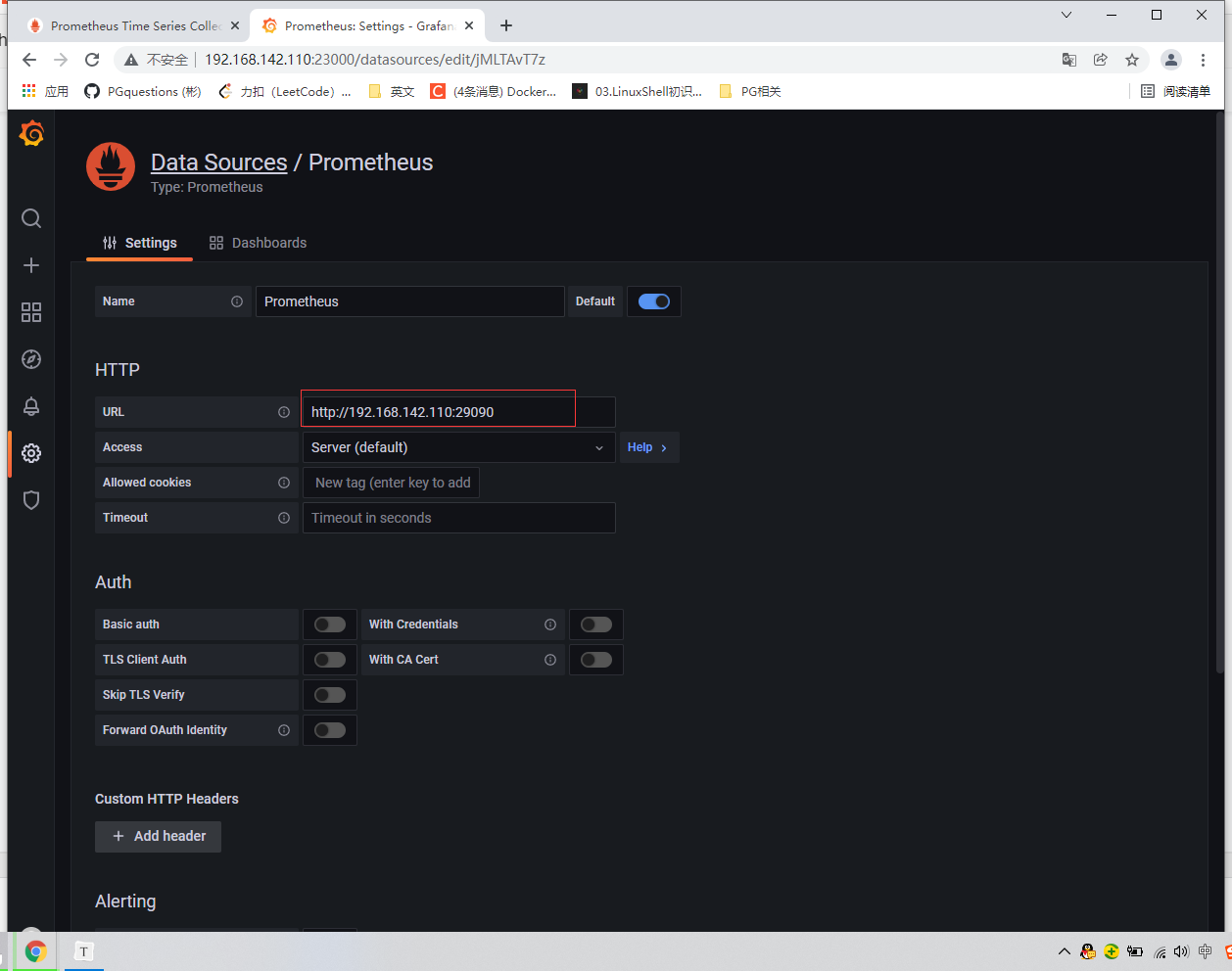Image resolution: width=1232 pixels, height=971 pixels.
Task: Open the Google Translate icon in address bar
Action: point(1069,60)
